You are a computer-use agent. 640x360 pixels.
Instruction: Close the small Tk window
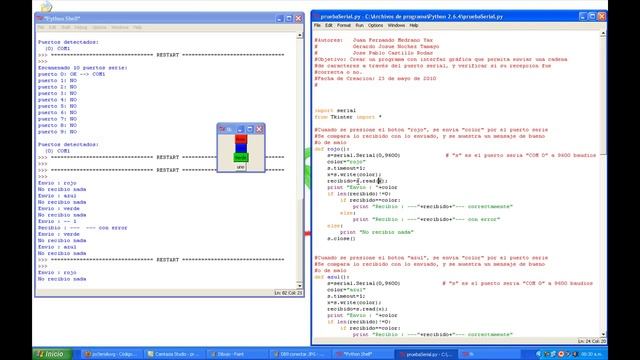click(259, 129)
